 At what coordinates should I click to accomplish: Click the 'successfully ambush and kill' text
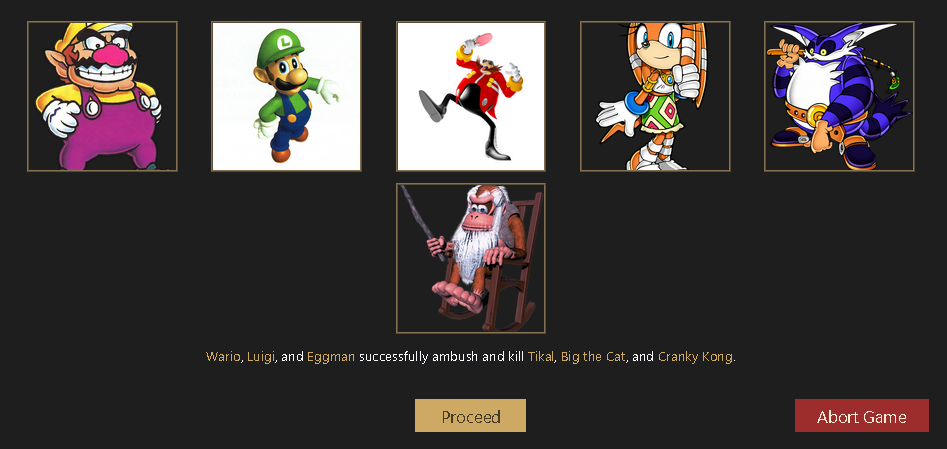[441, 357]
